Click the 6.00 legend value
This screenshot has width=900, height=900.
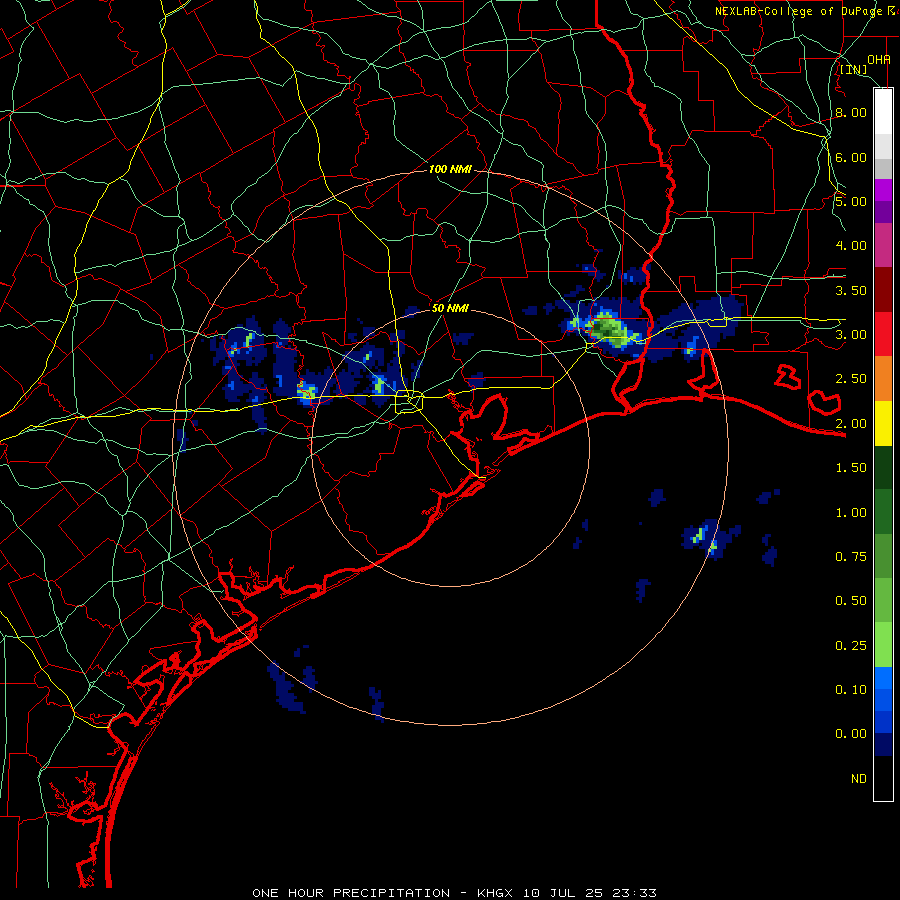[851, 157]
